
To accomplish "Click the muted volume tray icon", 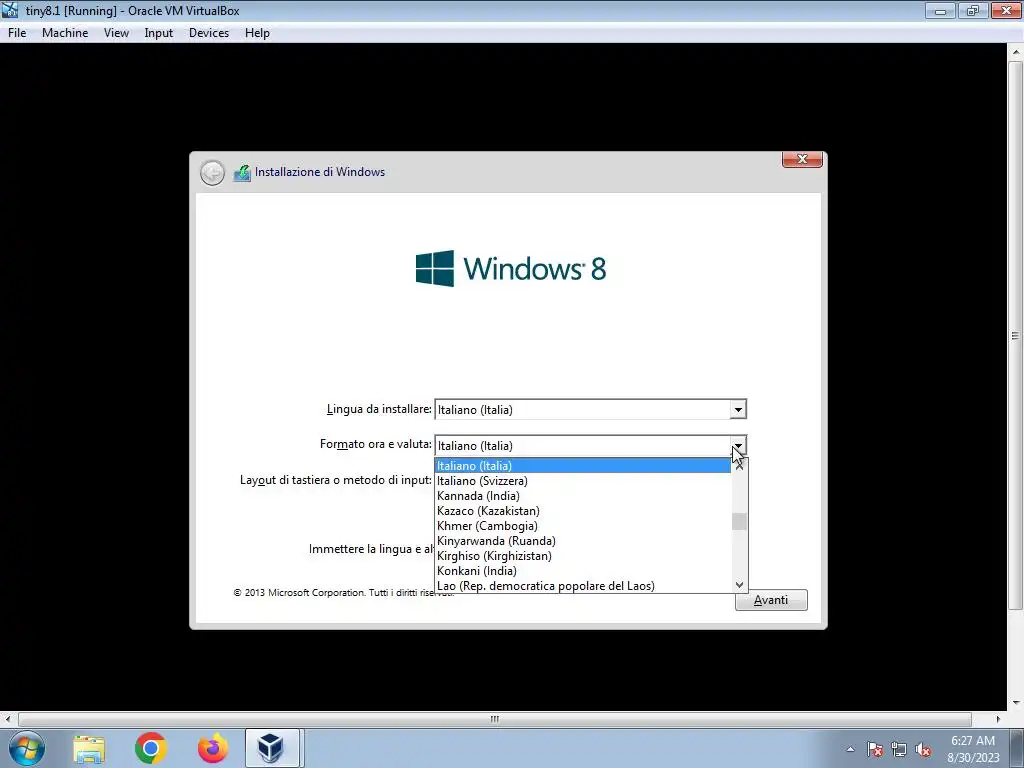I will tap(923, 749).
